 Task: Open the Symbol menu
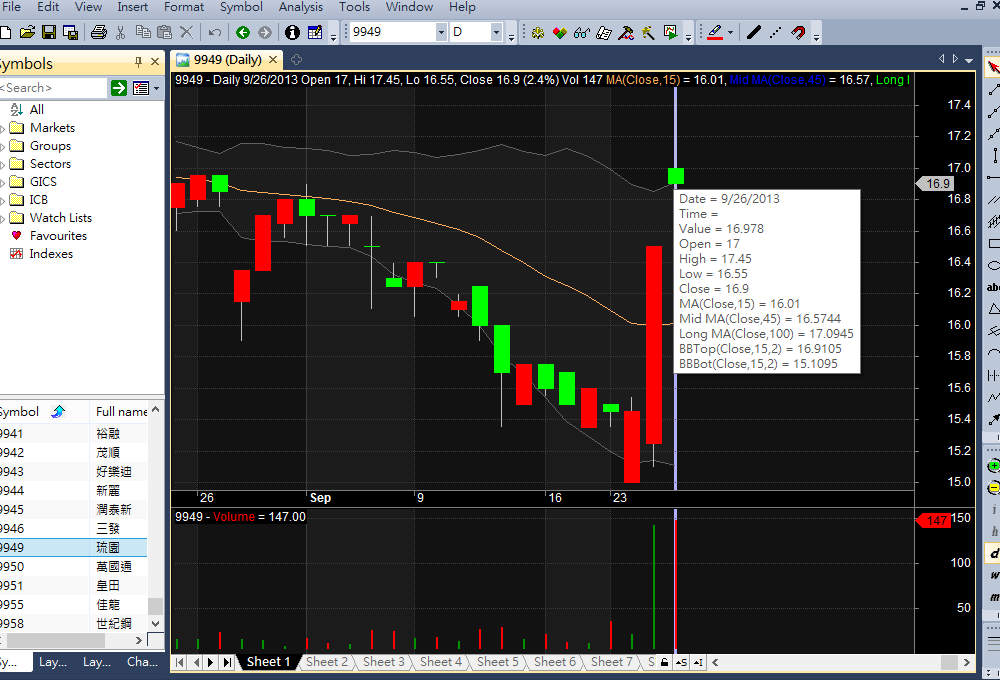click(x=241, y=7)
